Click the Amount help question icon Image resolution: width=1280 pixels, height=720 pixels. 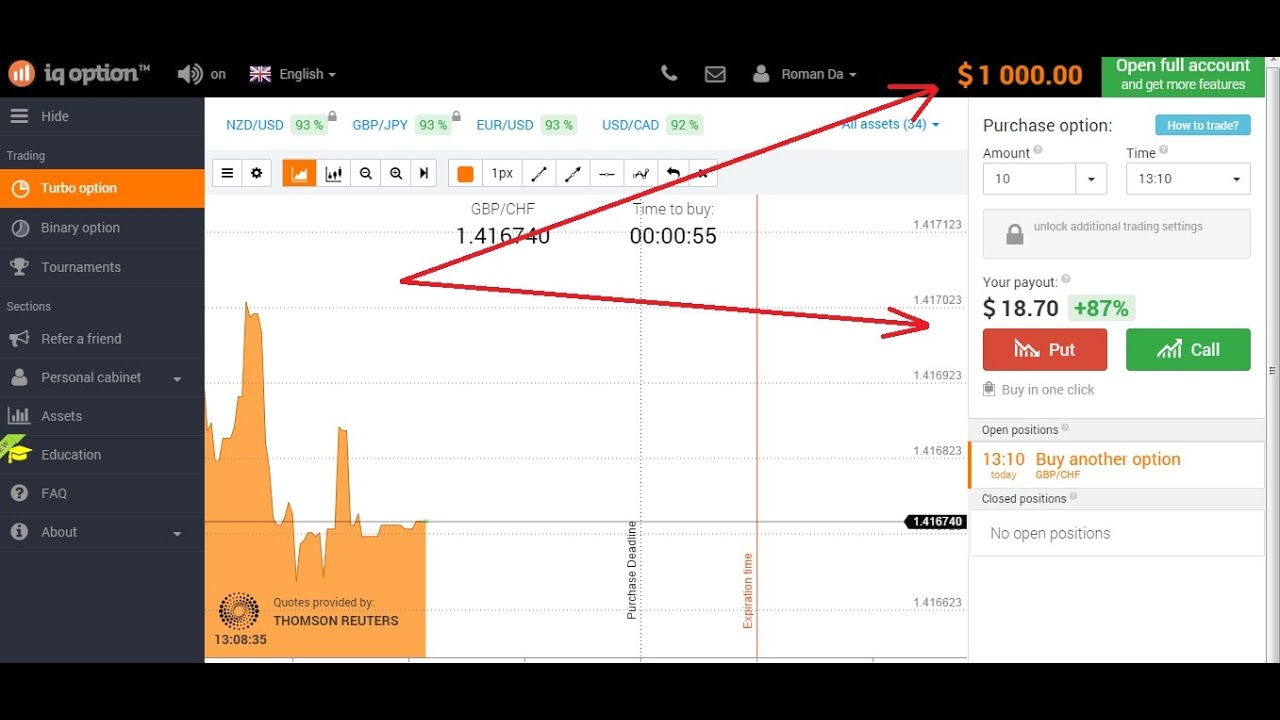tap(1037, 150)
